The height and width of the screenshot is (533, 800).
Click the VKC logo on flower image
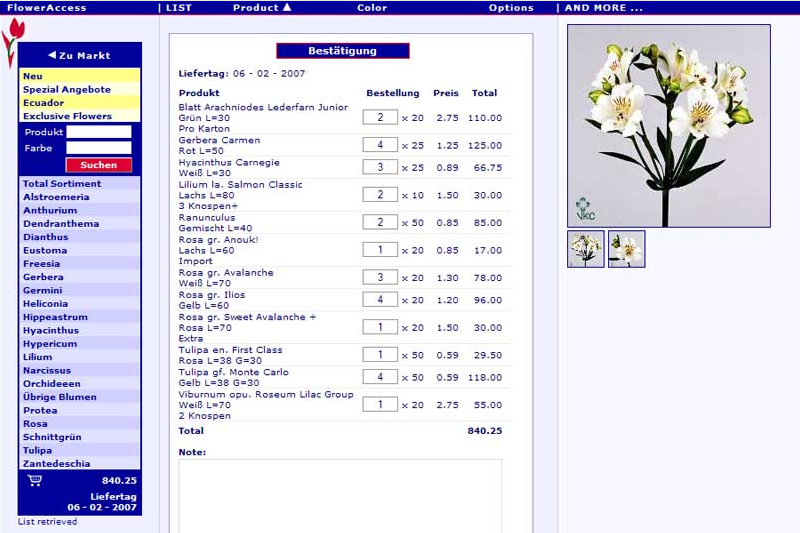click(x=585, y=208)
